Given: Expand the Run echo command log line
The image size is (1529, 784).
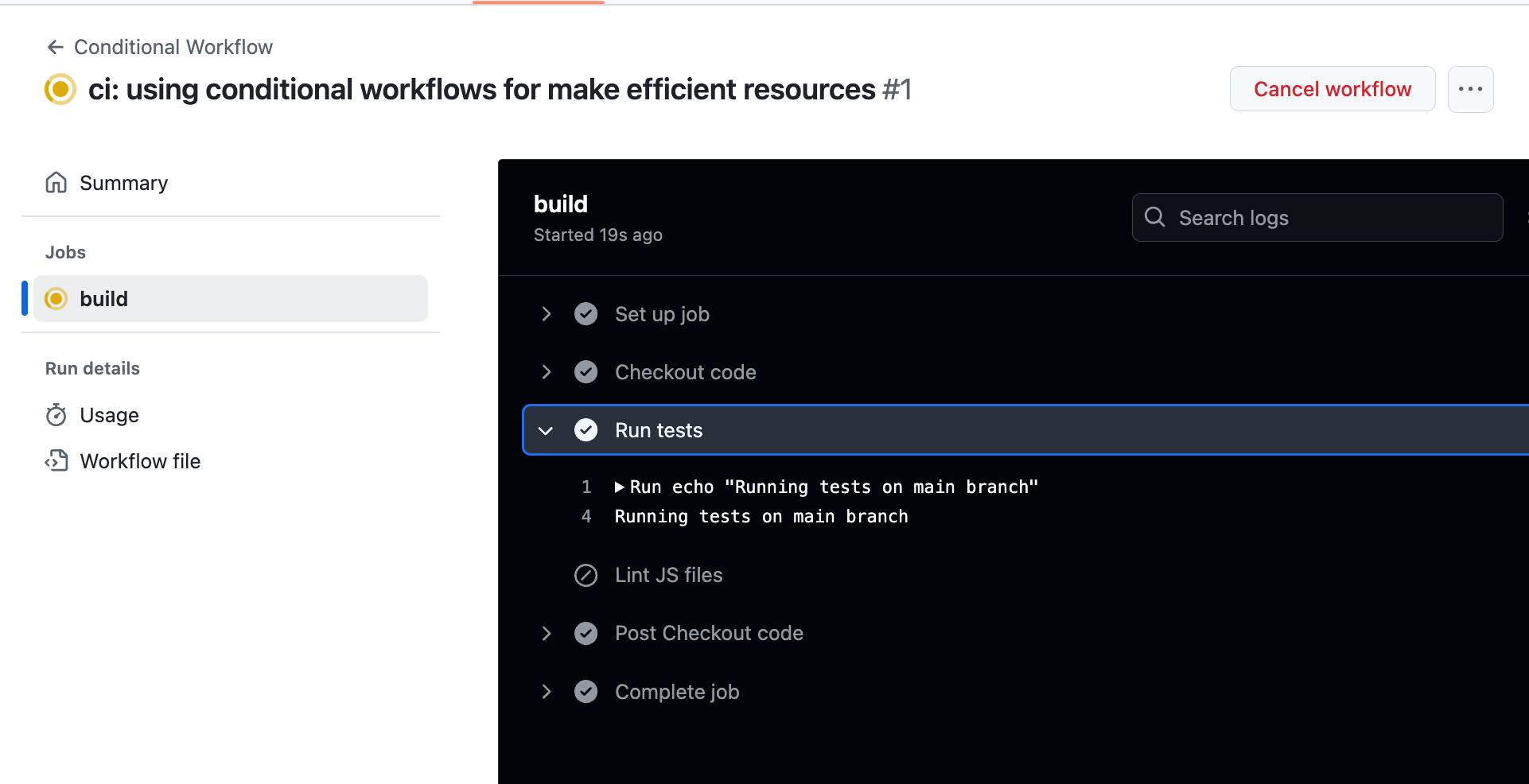Looking at the screenshot, I should pyautogui.click(x=620, y=487).
